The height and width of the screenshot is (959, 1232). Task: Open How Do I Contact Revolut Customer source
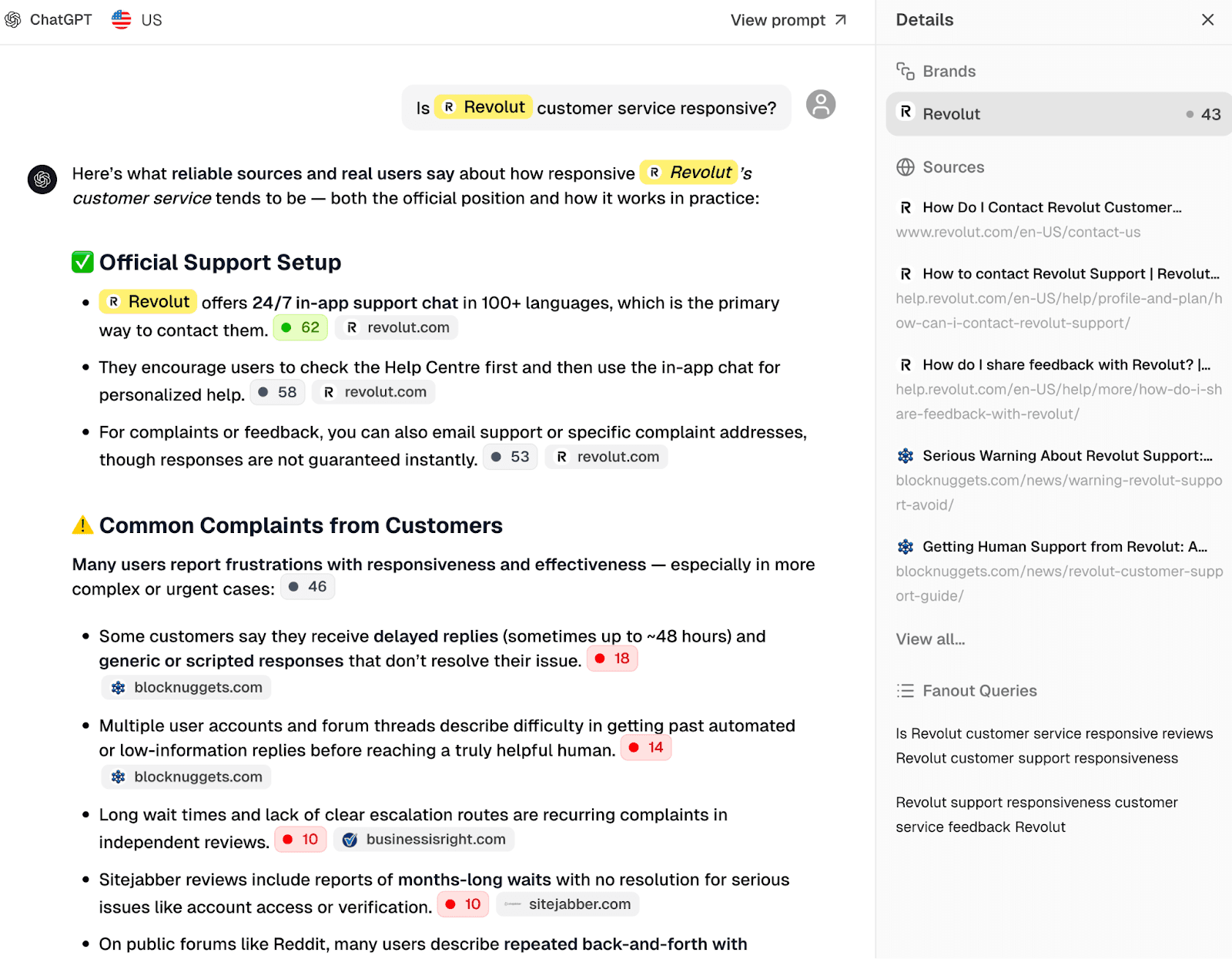pyautogui.click(x=1052, y=207)
